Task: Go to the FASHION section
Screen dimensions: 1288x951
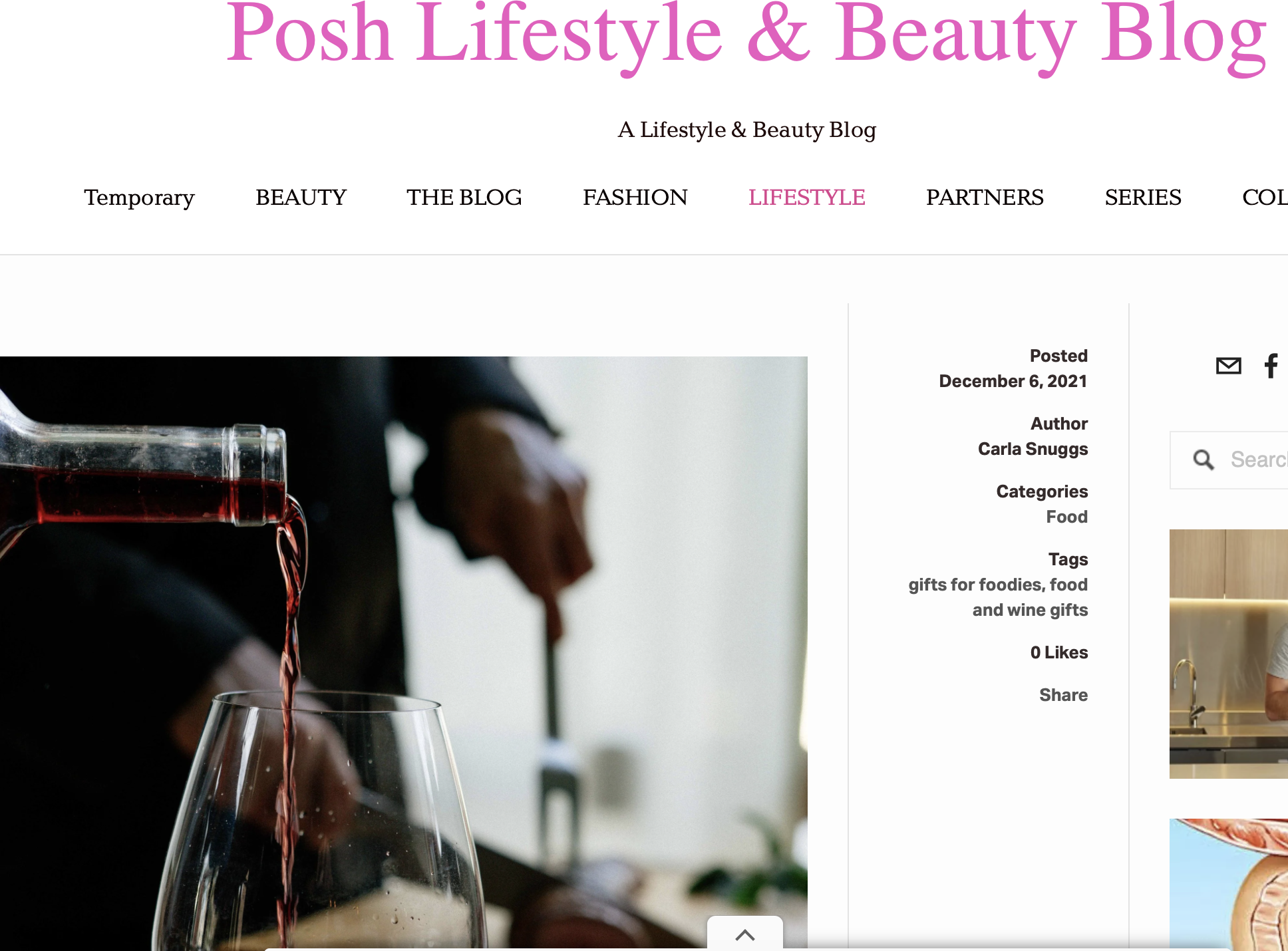Action: point(635,198)
